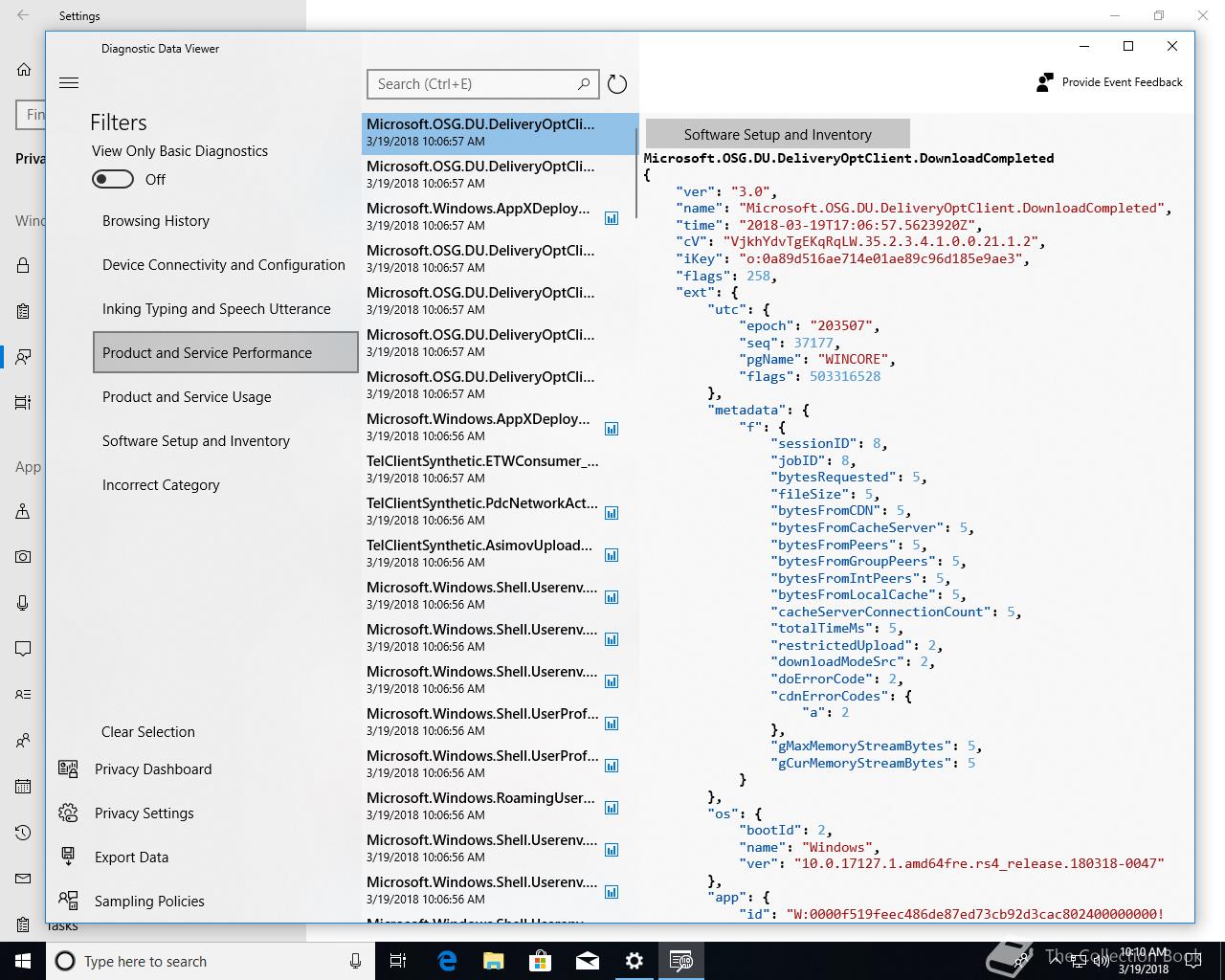
Task: Click the Provide Event Feedback icon
Action: [1045, 82]
